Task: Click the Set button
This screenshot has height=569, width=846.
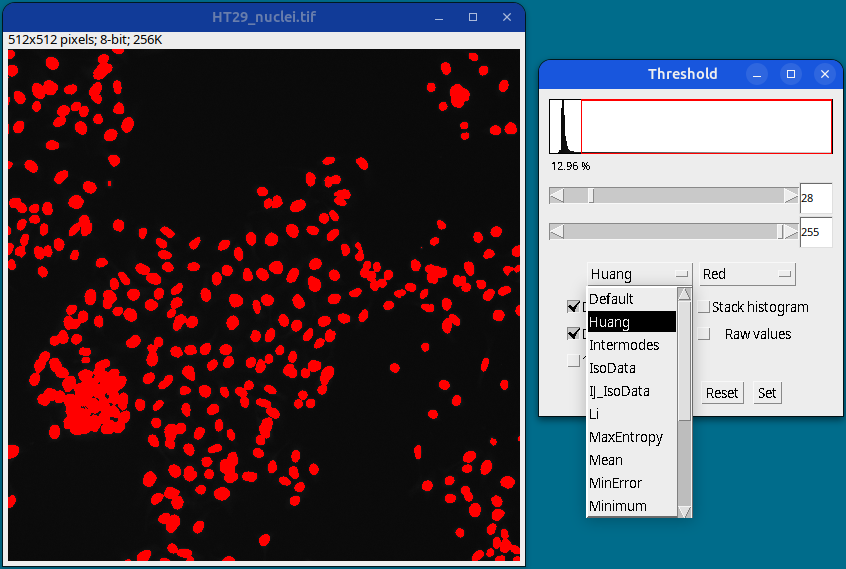Action: click(767, 393)
